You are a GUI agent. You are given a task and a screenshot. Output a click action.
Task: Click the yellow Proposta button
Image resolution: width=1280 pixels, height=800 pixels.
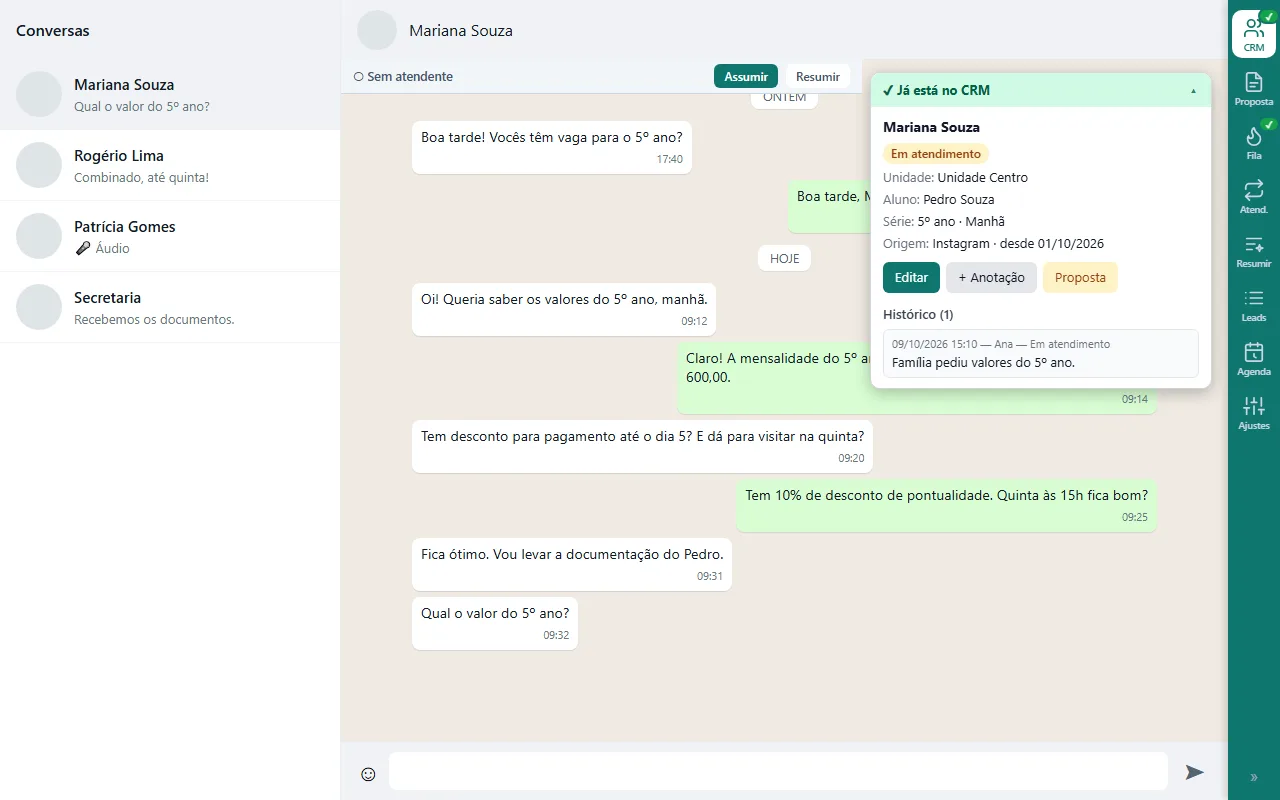pos(1080,277)
